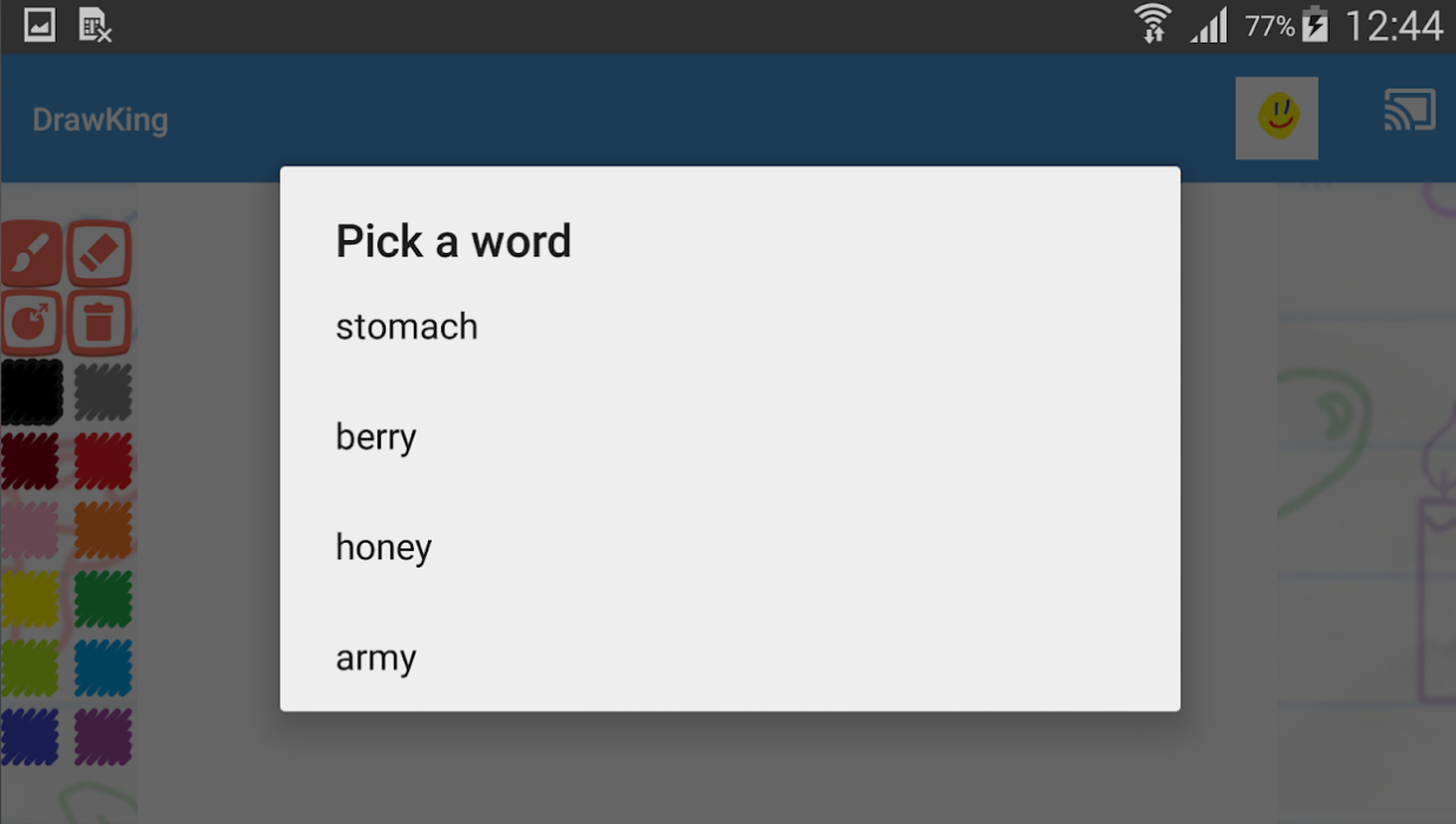Select the black color swatch
The height and width of the screenshot is (824, 1456).
point(31,392)
